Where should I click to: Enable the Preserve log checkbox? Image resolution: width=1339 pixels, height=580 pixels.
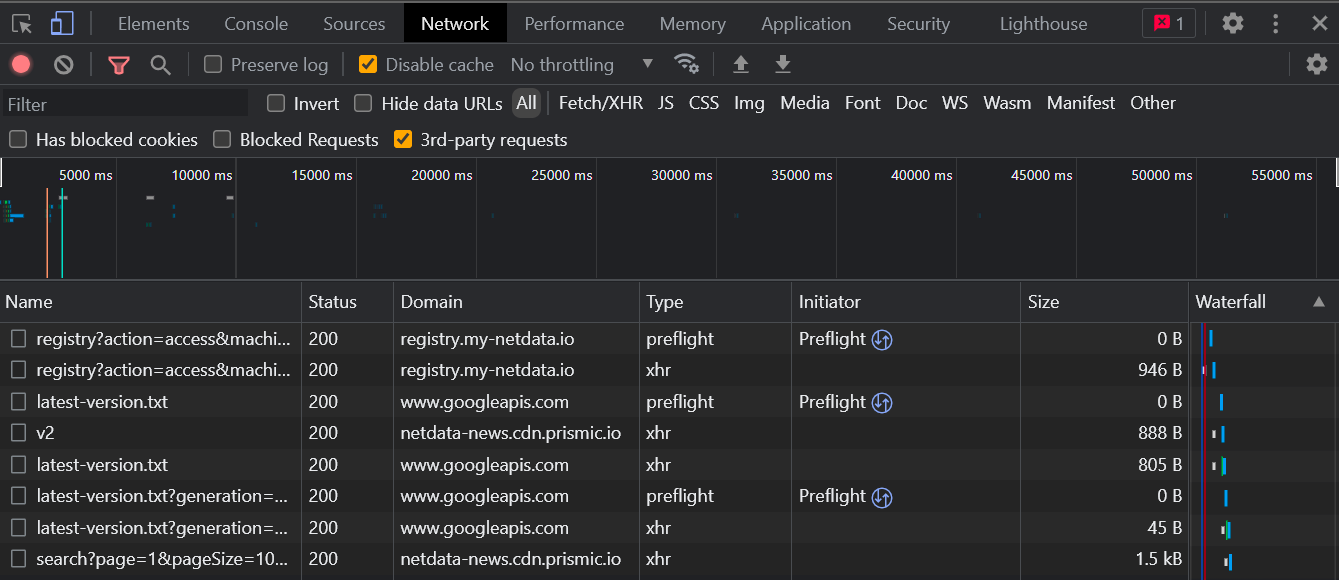[x=211, y=64]
